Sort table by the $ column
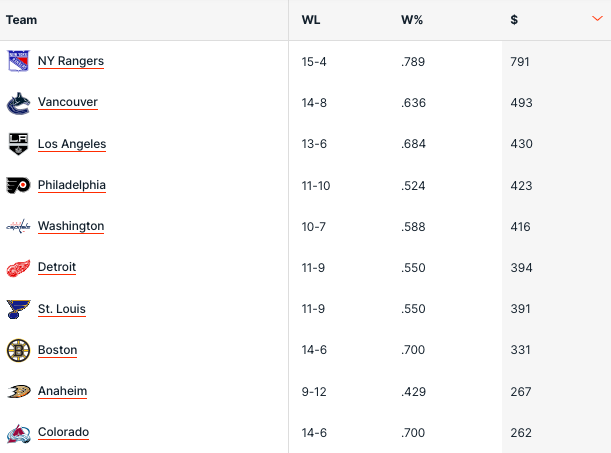Image resolution: width=611 pixels, height=453 pixels. 514,20
